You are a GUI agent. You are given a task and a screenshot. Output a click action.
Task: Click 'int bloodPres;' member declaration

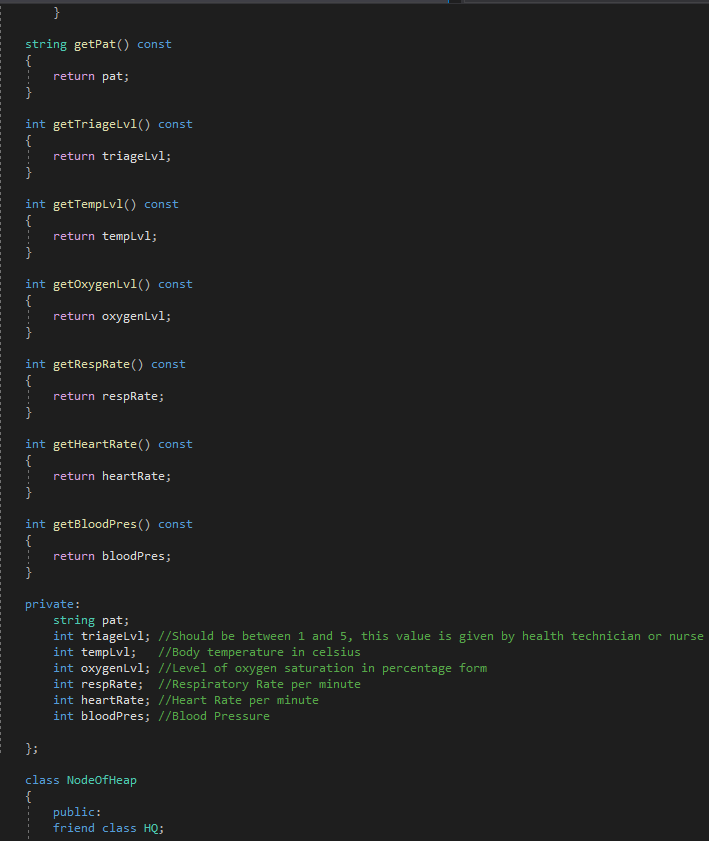[x=101, y=716]
